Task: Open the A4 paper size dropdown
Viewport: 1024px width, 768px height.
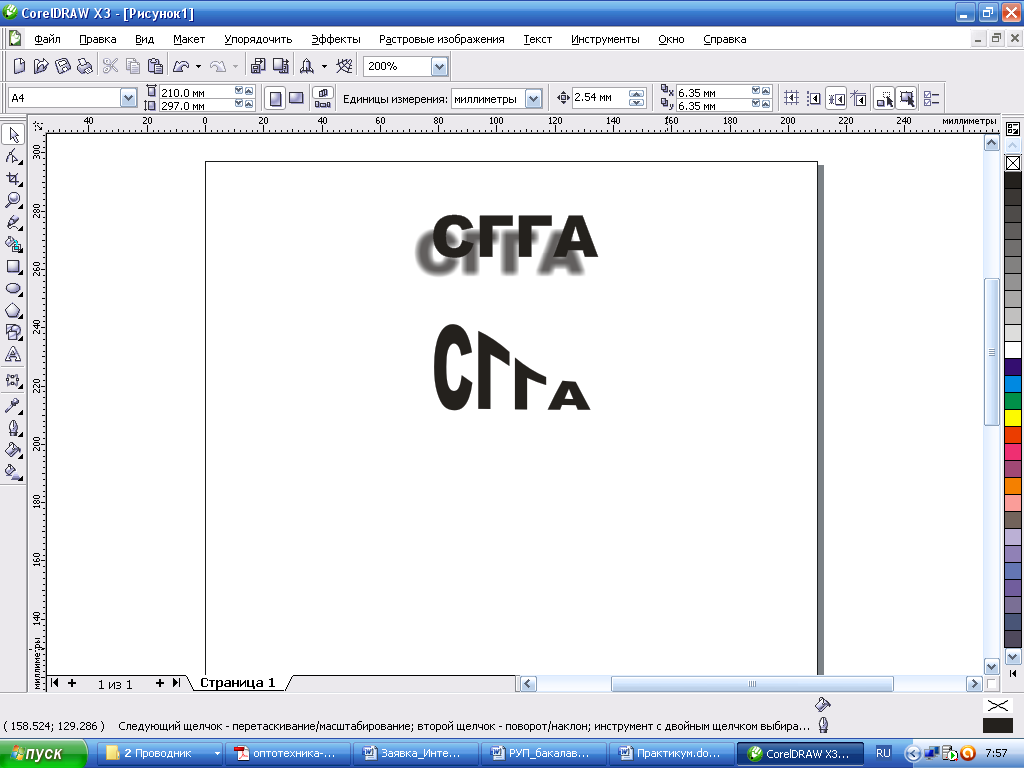Action: click(x=128, y=98)
